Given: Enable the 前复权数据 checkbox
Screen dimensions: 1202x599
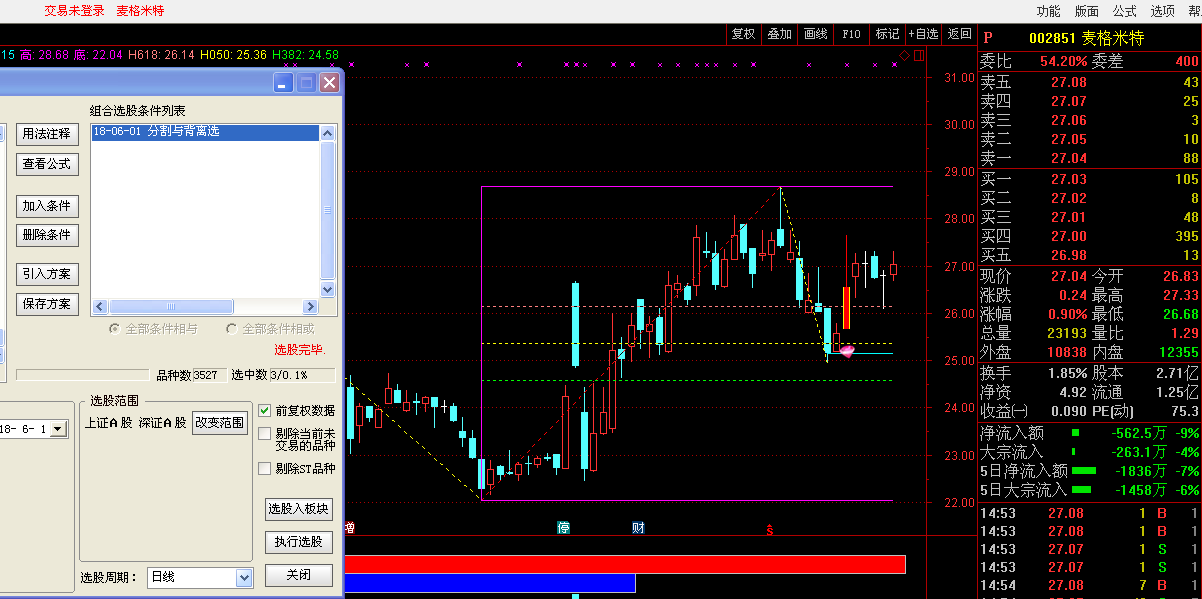Looking at the screenshot, I should pyautogui.click(x=265, y=410).
